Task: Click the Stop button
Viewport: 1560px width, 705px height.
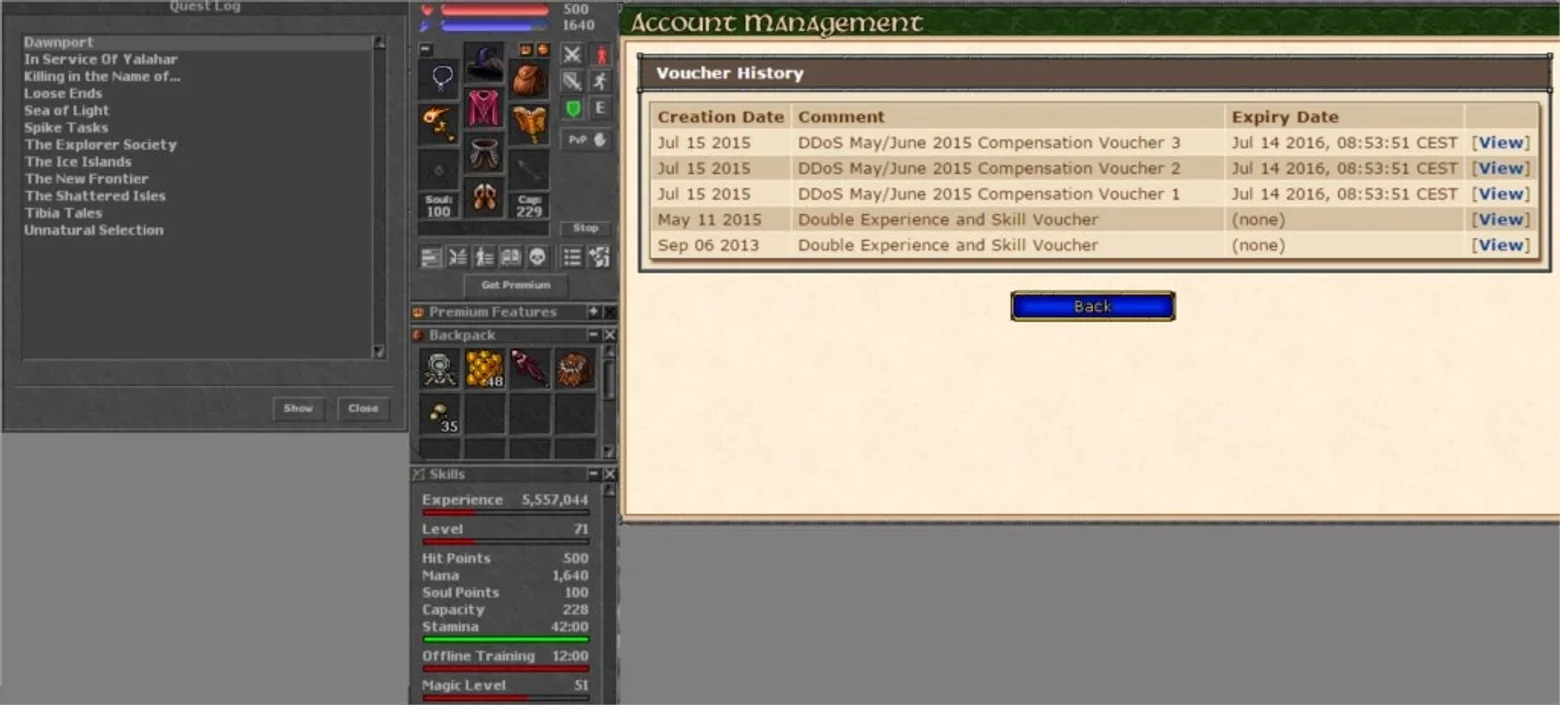Action: (586, 228)
